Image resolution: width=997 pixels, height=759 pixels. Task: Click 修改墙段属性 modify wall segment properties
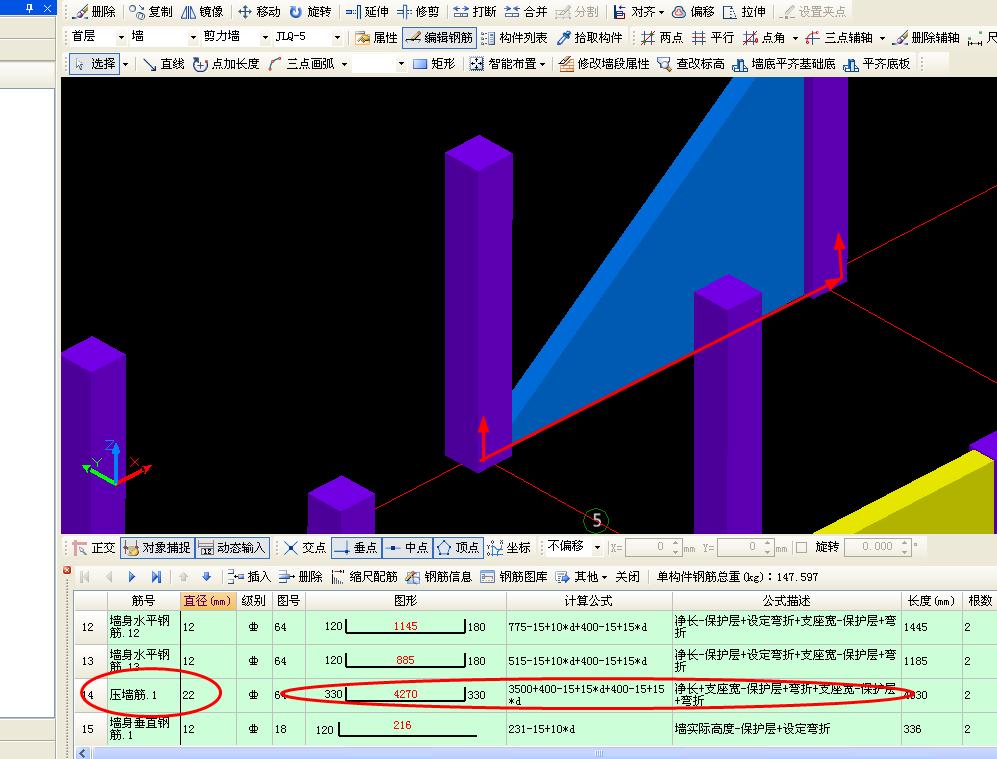pos(605,64)
